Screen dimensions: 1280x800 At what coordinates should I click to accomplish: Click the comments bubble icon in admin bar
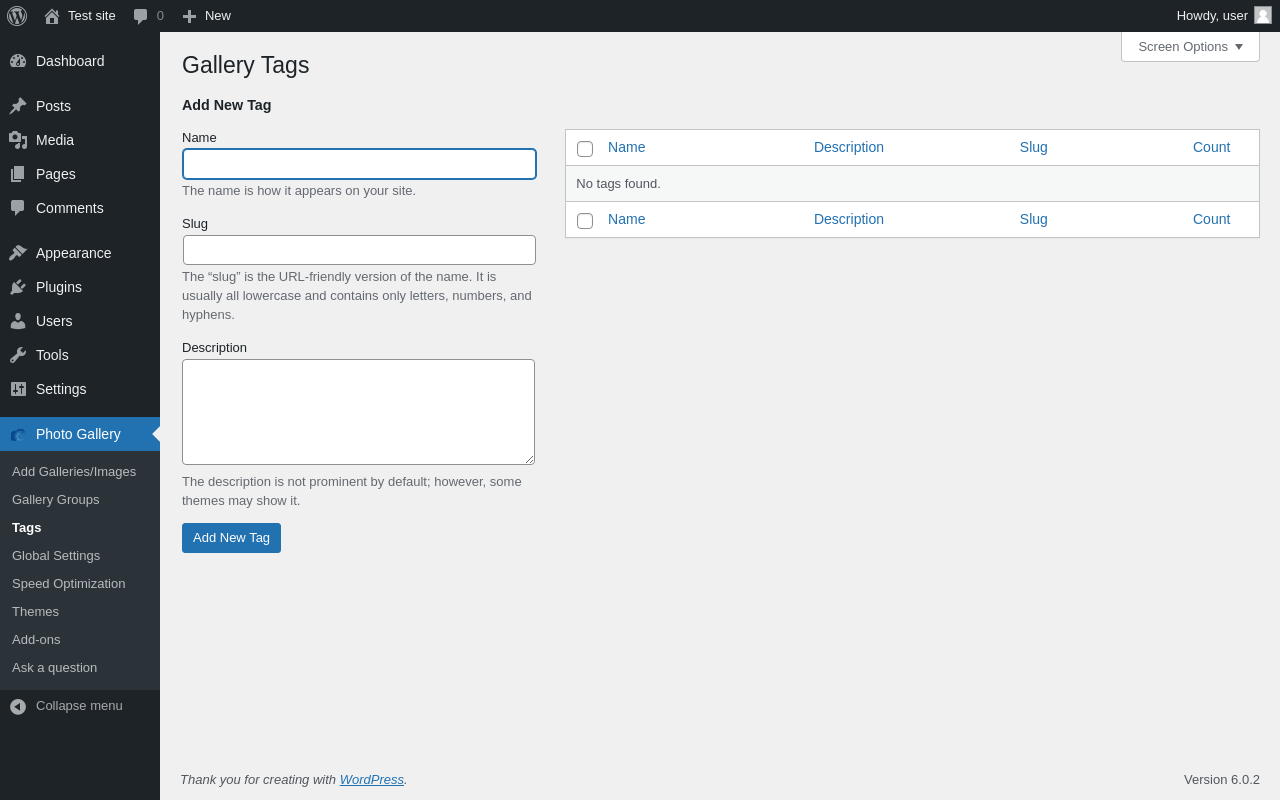[141, 16]
